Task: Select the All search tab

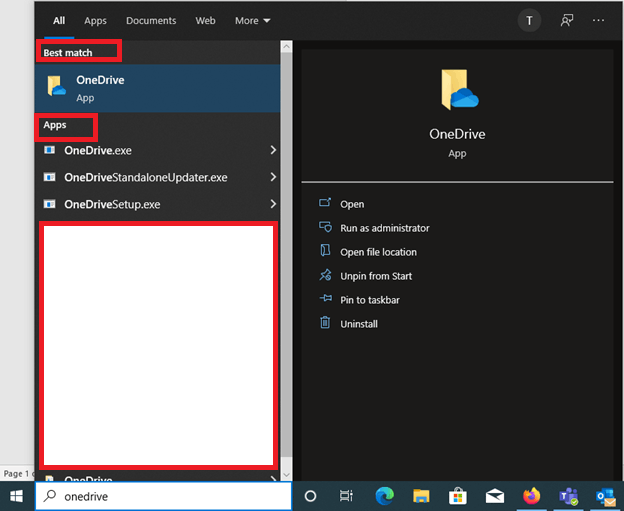Action: [x=59, y=21]
